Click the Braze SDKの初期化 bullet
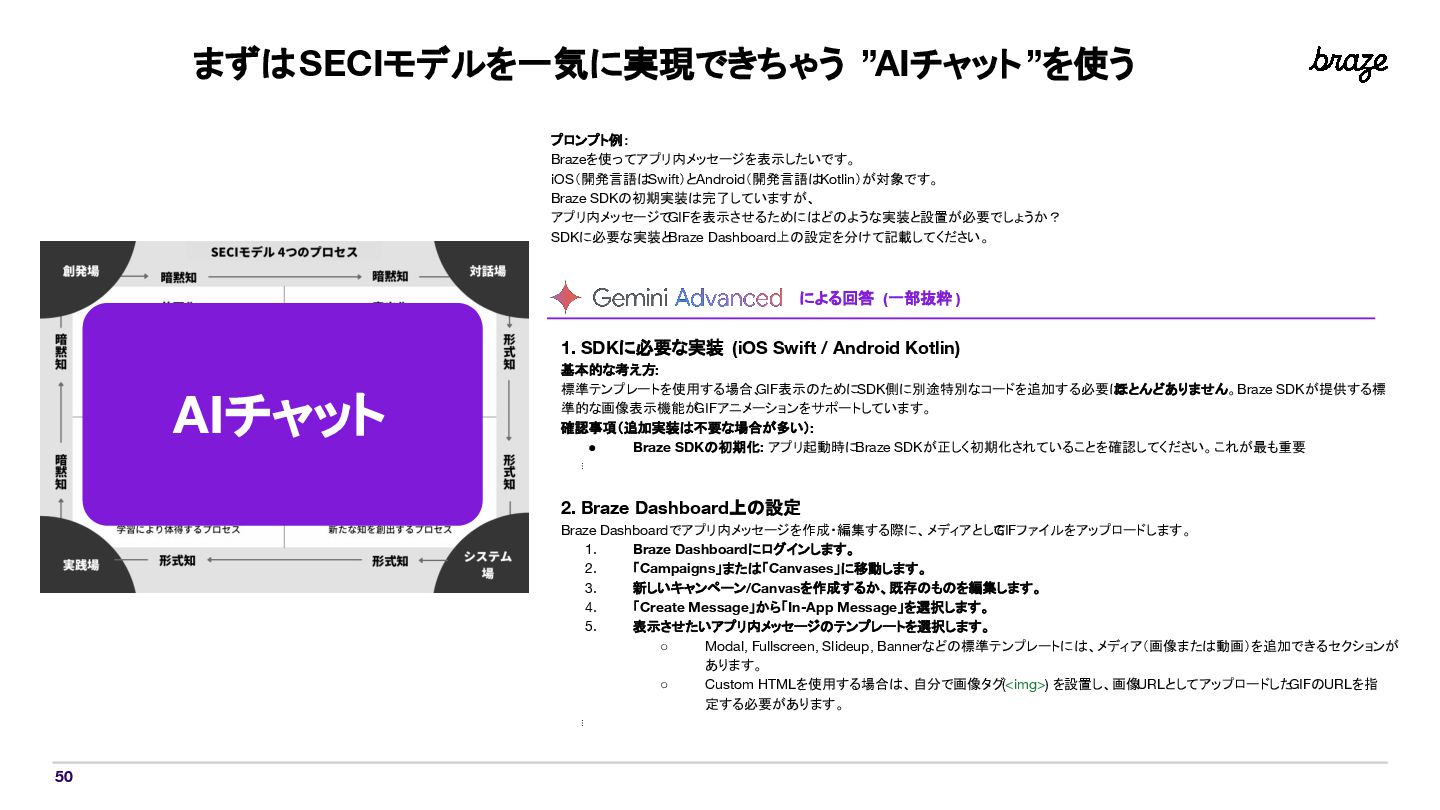1440x810 pixels. [969, 447]
